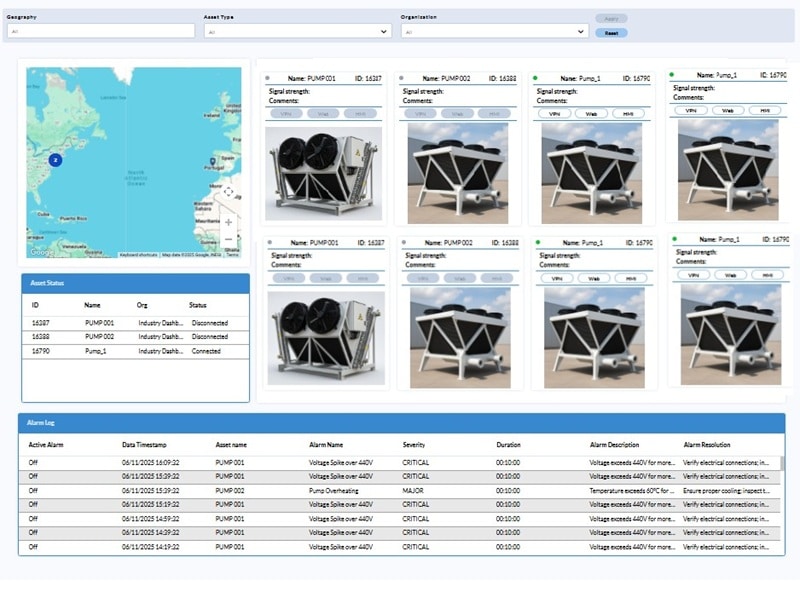
Task: Click the map pan control icon
Action: 229,192
